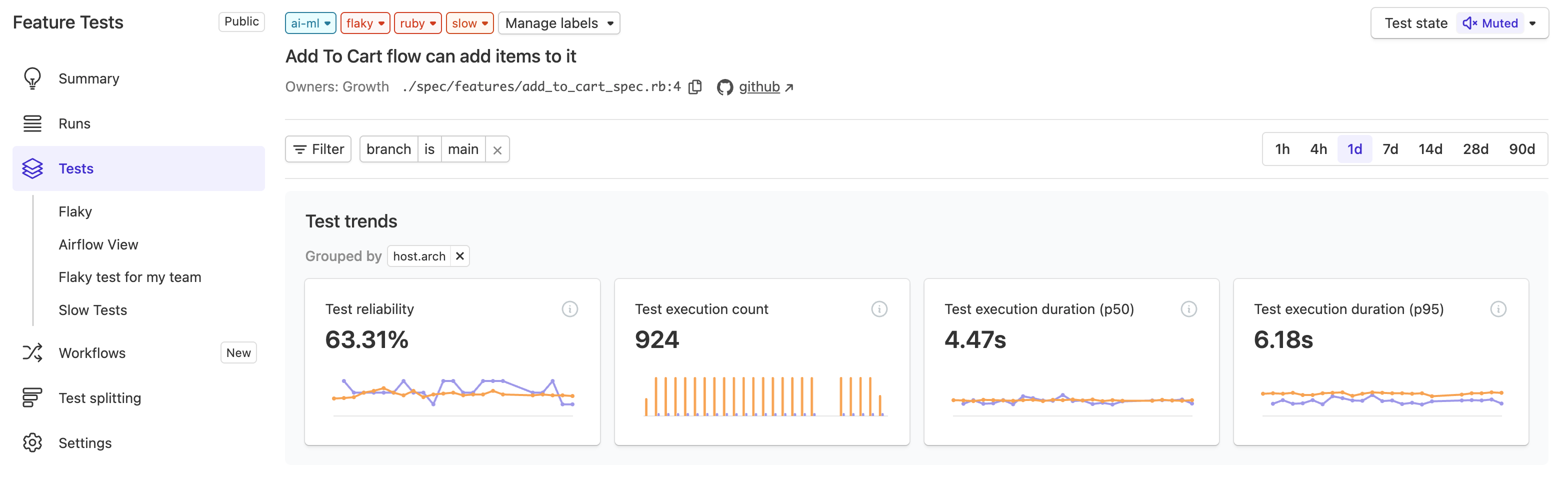Click the Test splitting sidebar icon
The image size is (1568, 483).
click(32, 397)
